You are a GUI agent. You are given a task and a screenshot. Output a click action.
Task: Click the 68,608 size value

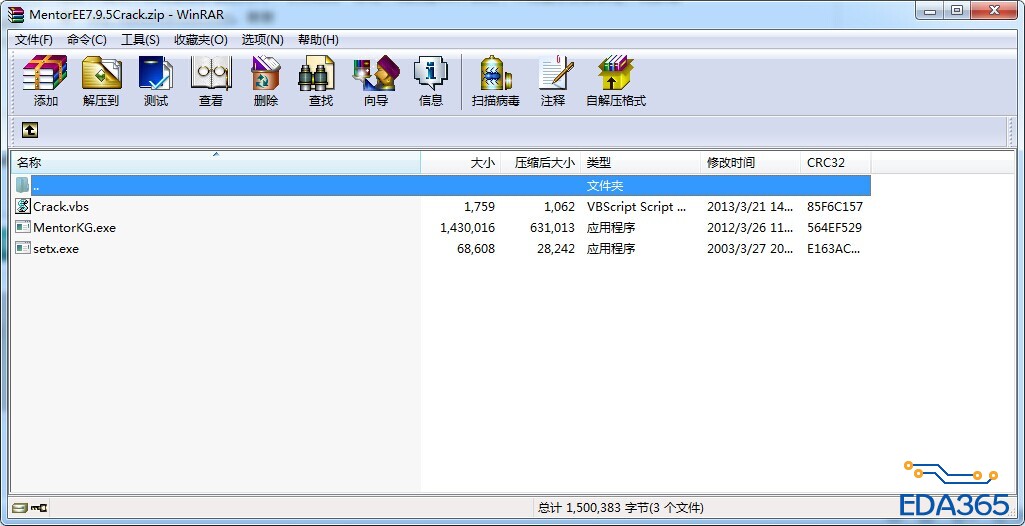coord(476,248)
